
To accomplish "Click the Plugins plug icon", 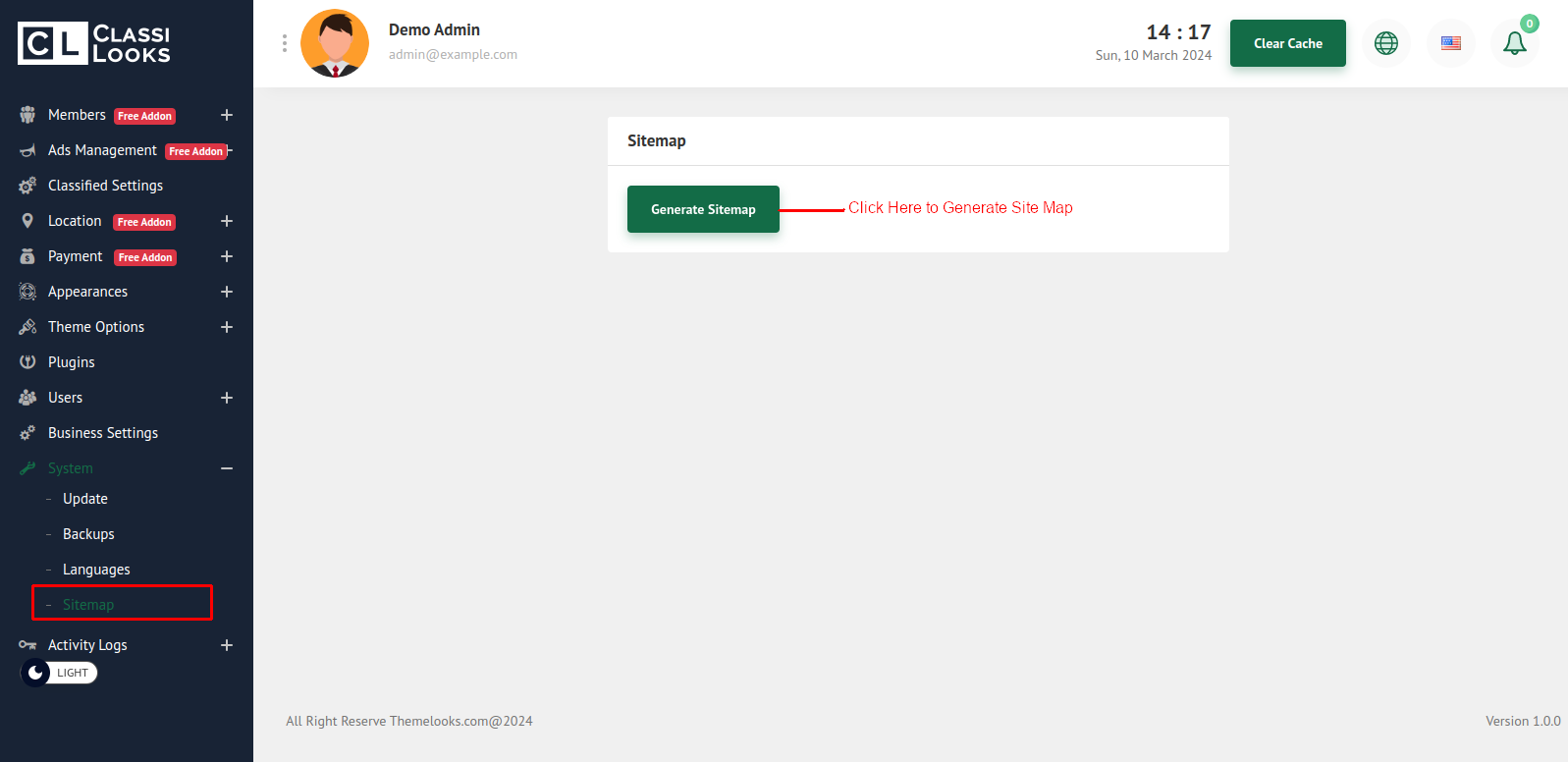I will [x=27, y=362].
